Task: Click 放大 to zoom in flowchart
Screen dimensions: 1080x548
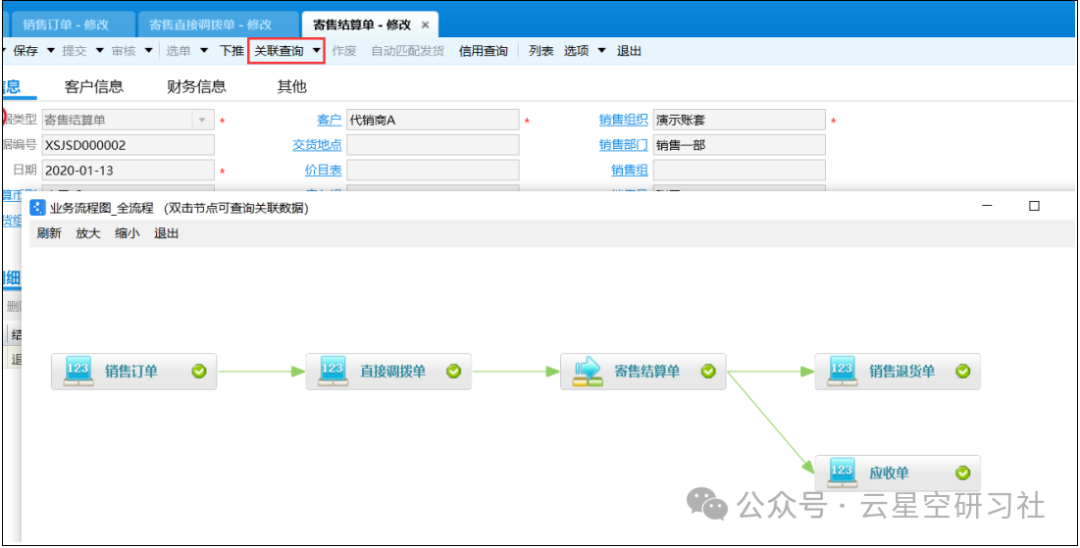Action: pos(88,233)
